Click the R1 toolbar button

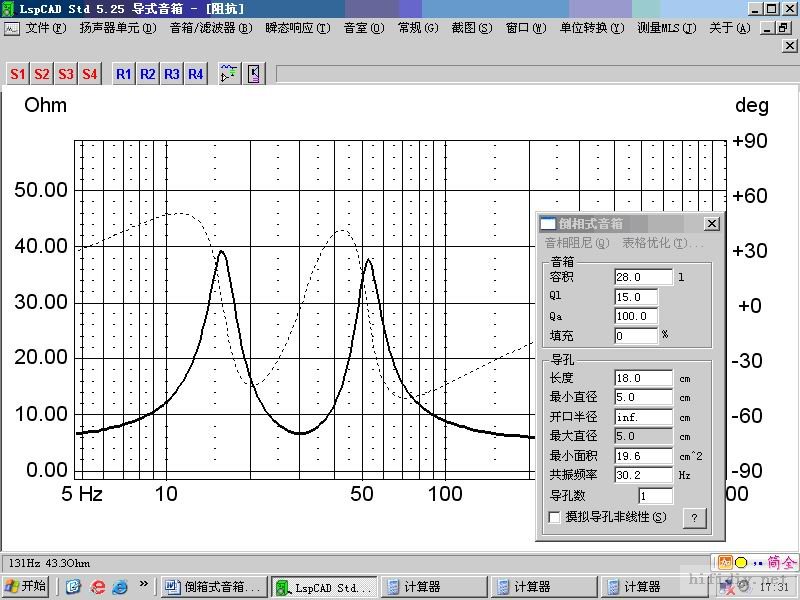124,74
